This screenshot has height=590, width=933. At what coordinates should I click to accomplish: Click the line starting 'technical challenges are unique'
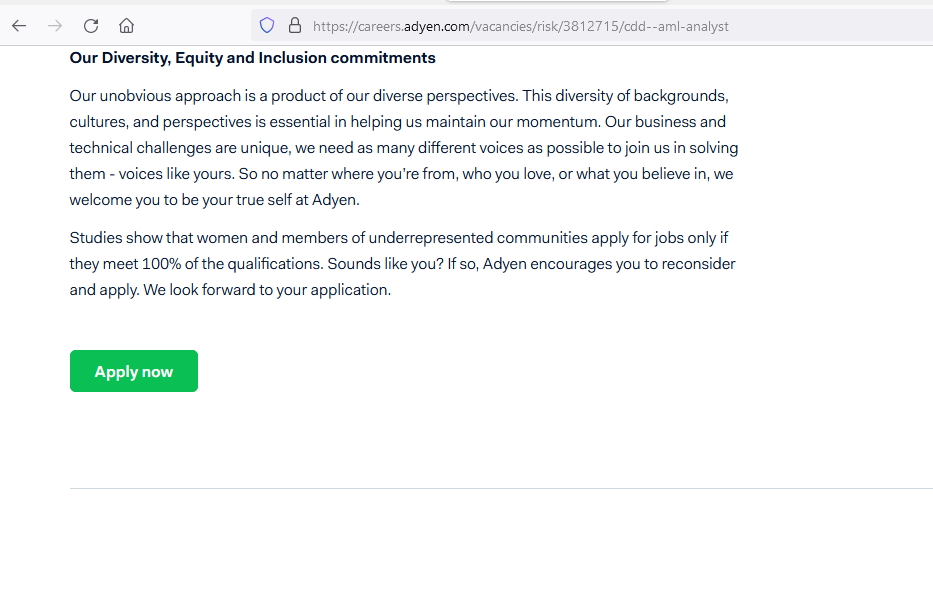click(x=403, y=148)
